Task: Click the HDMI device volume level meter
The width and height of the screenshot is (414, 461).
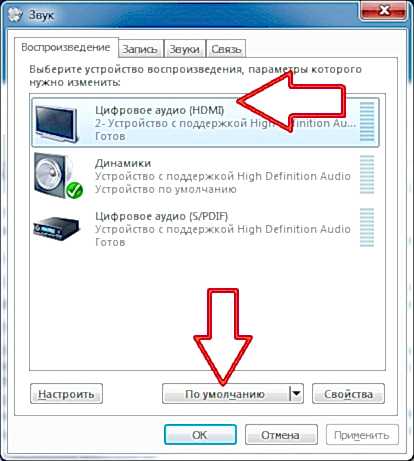Action: [367, 122]
